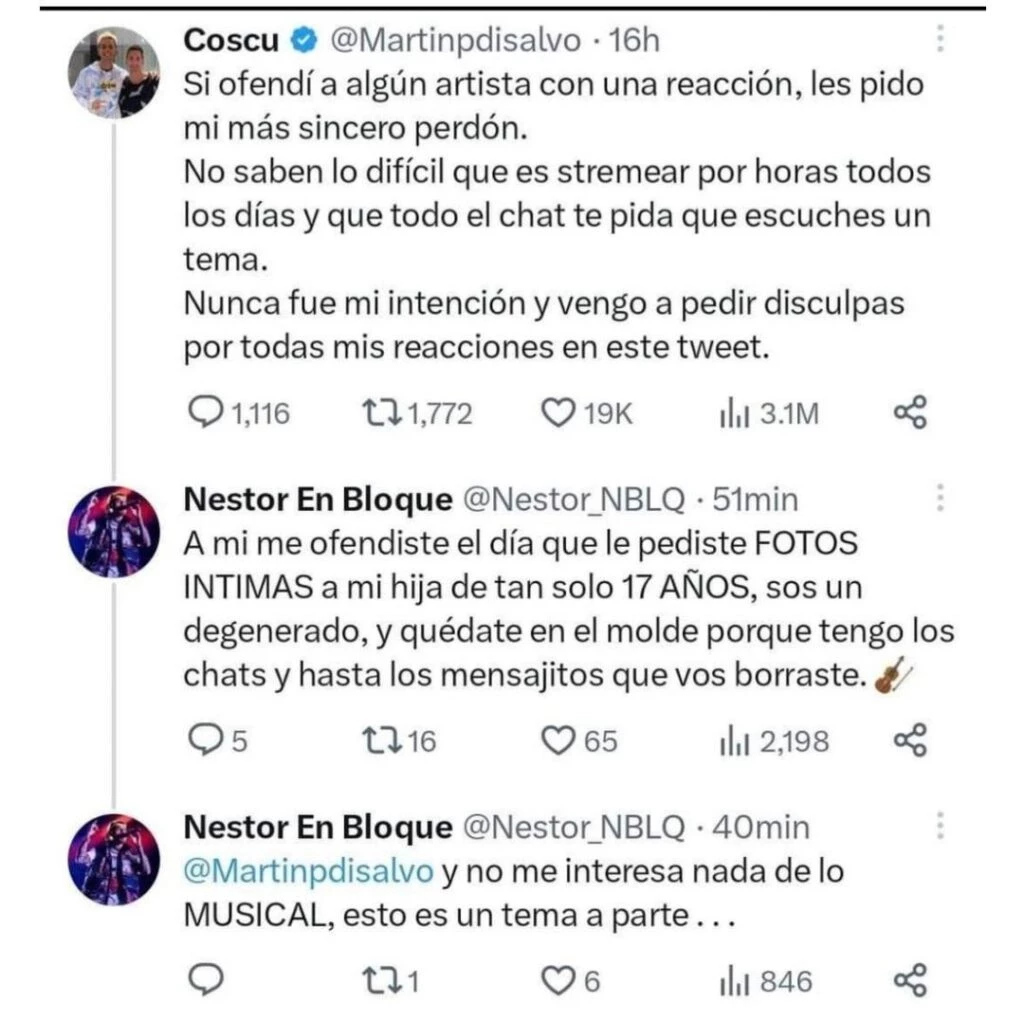Image resolution: width=1024 pixels, height=1021 pixels.
Task: Like Nestor's tweet with 65 likes
Action: (557, 740)
